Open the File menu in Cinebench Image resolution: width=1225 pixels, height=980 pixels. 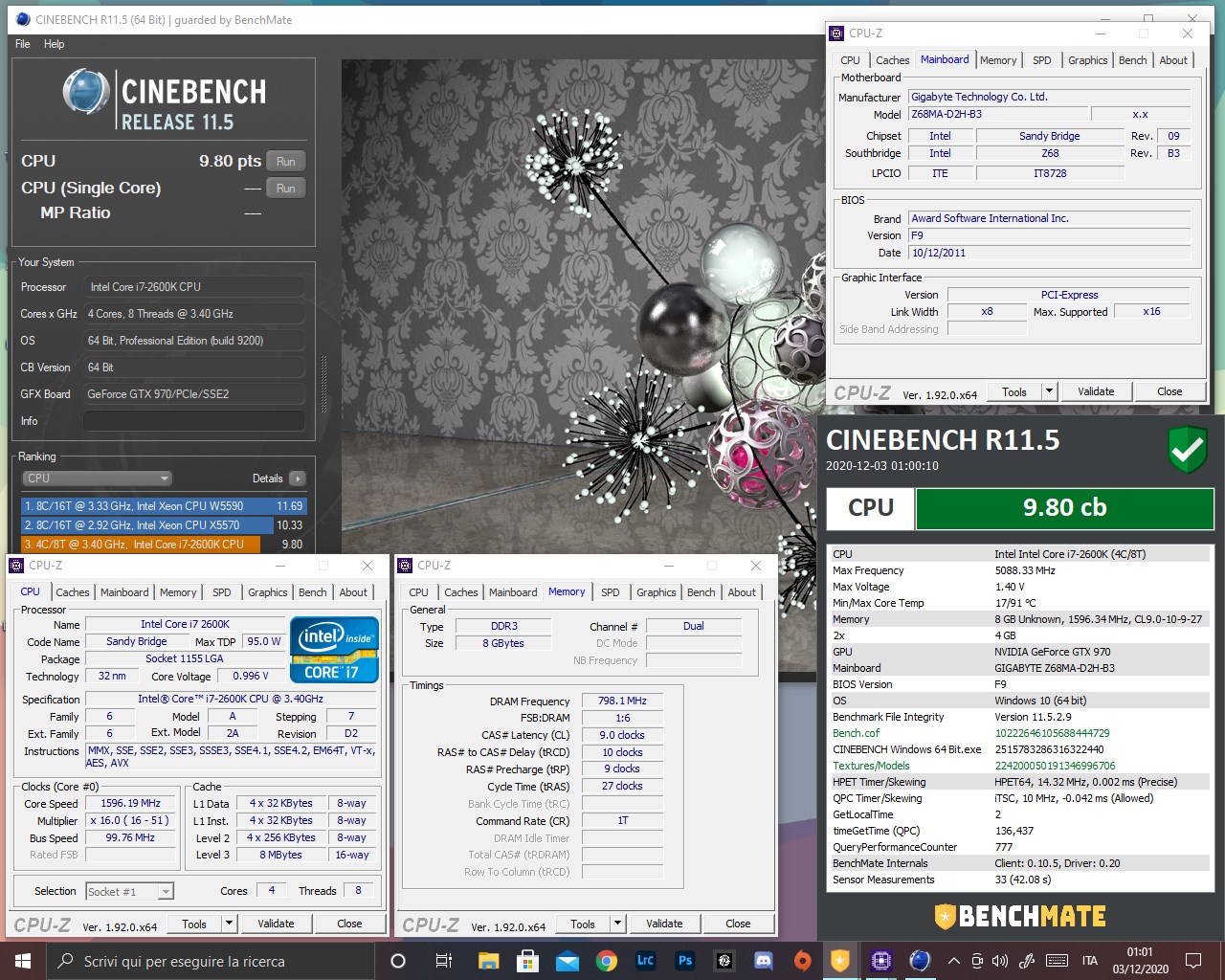point(23,44)
